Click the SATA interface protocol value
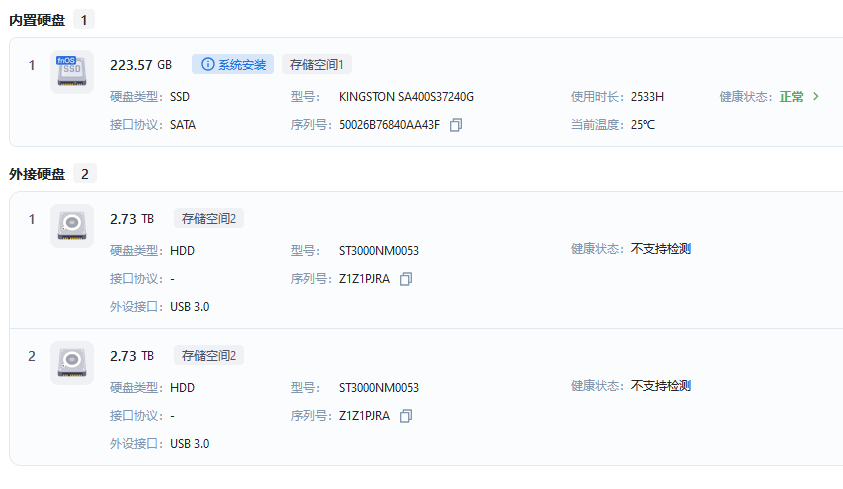 183,125
